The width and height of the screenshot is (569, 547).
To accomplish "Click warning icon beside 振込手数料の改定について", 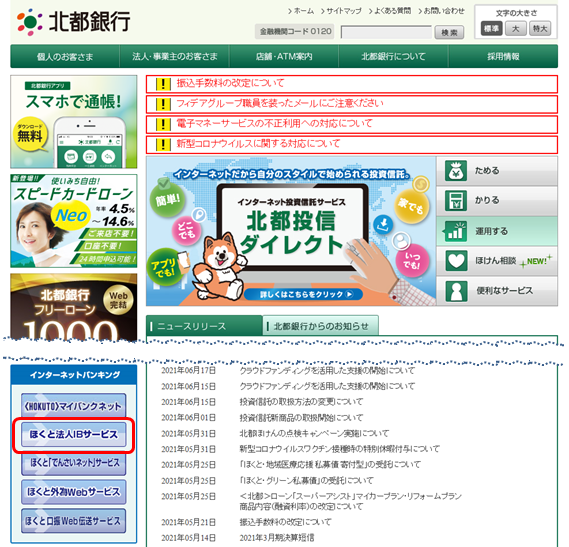I will [163, 84].
